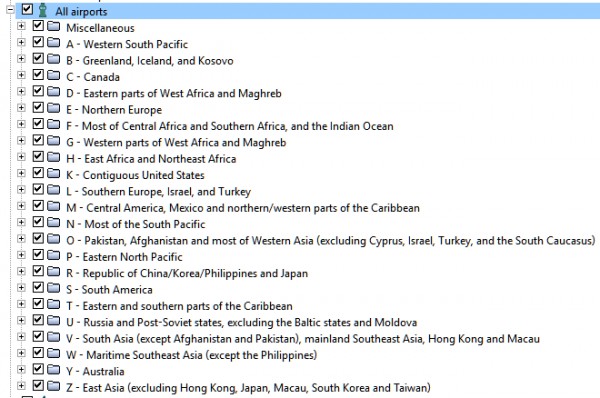Click folder icon for A - Western South Pacific

pos(54,42)
